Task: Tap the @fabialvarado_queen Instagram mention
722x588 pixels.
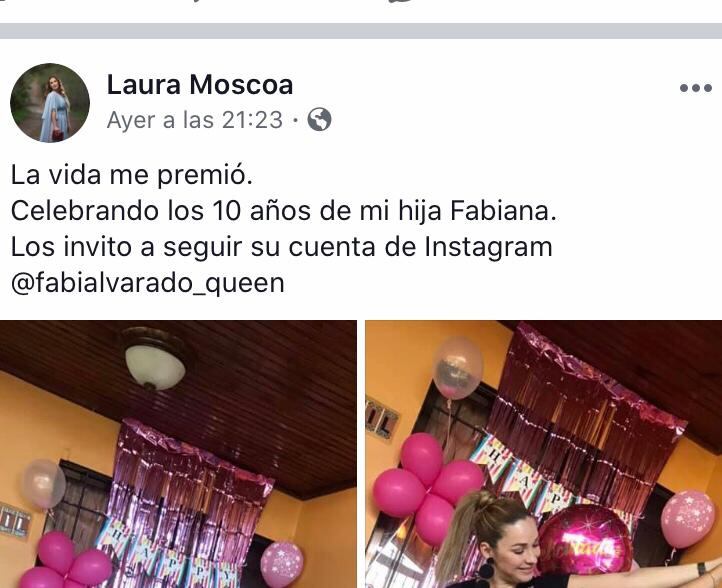Action: (147, 283)
